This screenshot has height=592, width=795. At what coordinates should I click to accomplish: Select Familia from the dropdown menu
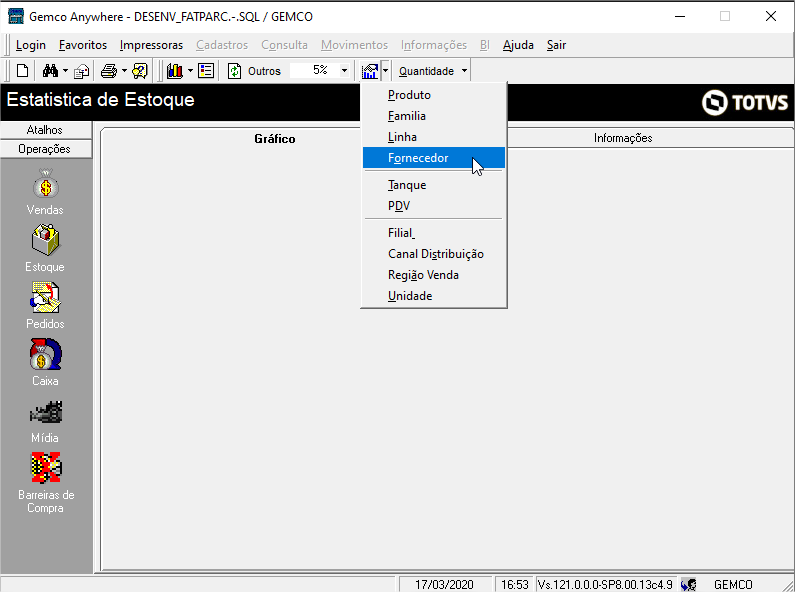tap(434, 116)
